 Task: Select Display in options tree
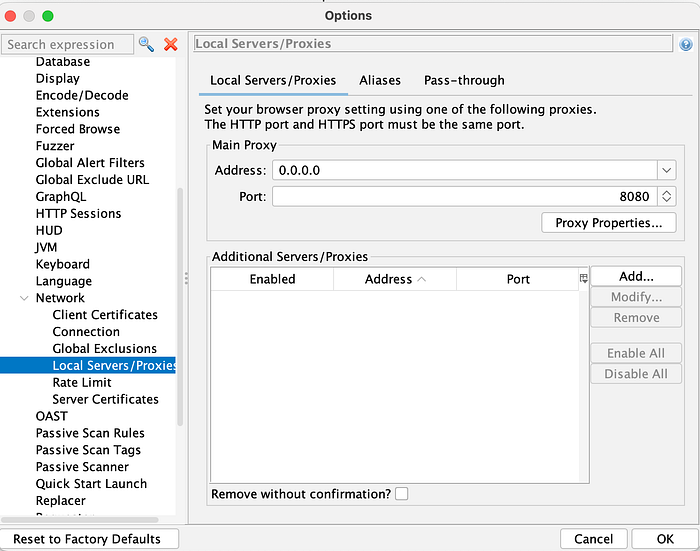(58, 79)
